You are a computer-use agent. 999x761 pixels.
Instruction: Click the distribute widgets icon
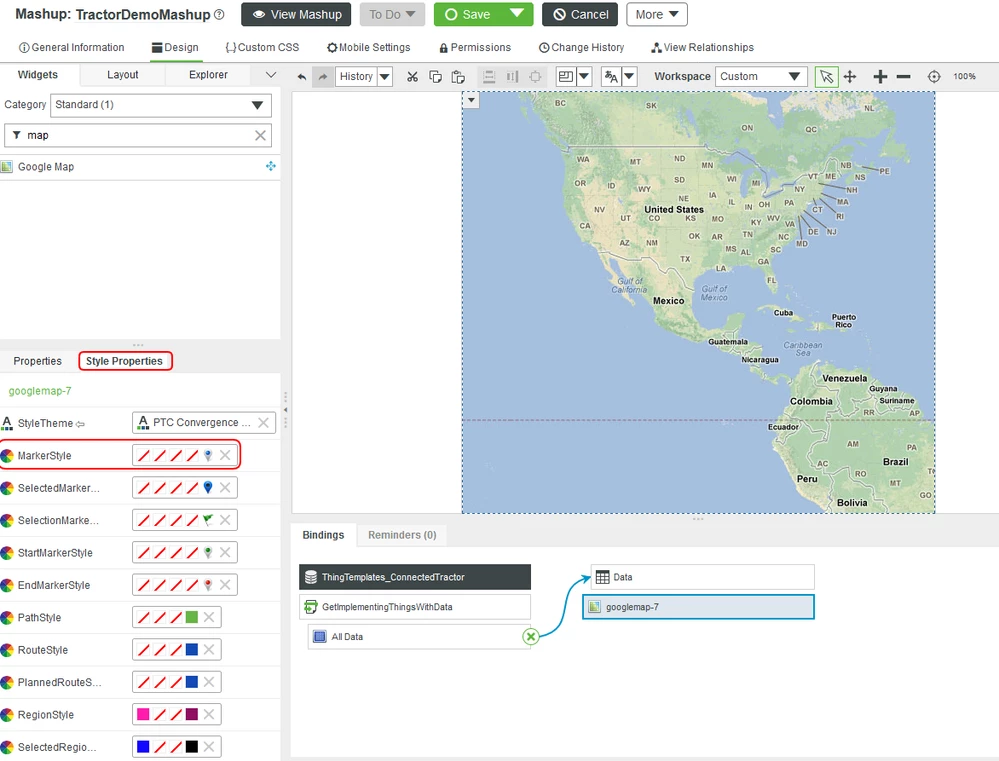point(512,77)
